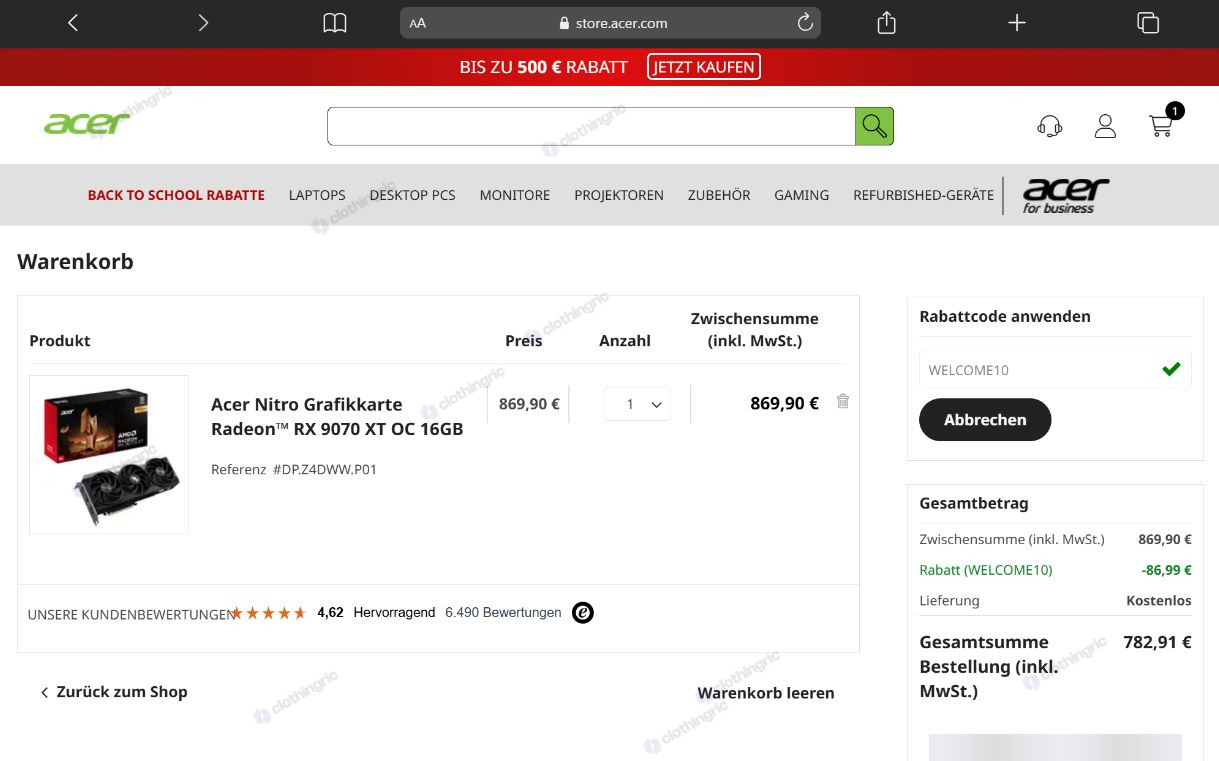Open the Acer Nitro Grafikkarte product title
Image resolution: width=1219 pixels, height=761 pixels.
337,417
